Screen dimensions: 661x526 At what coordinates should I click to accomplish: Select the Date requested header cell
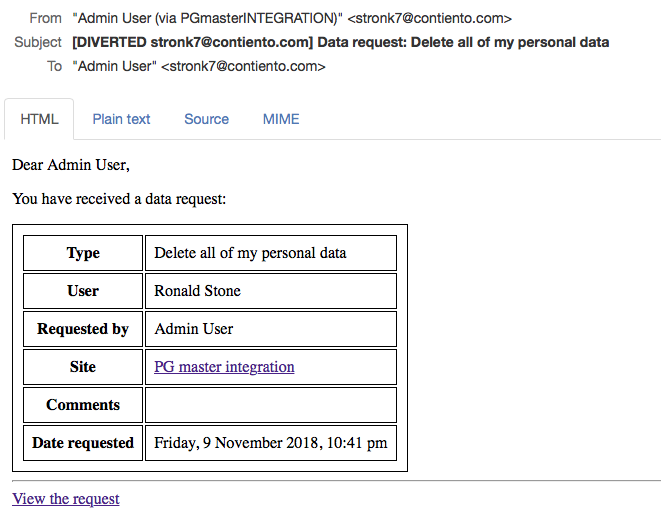83,443
